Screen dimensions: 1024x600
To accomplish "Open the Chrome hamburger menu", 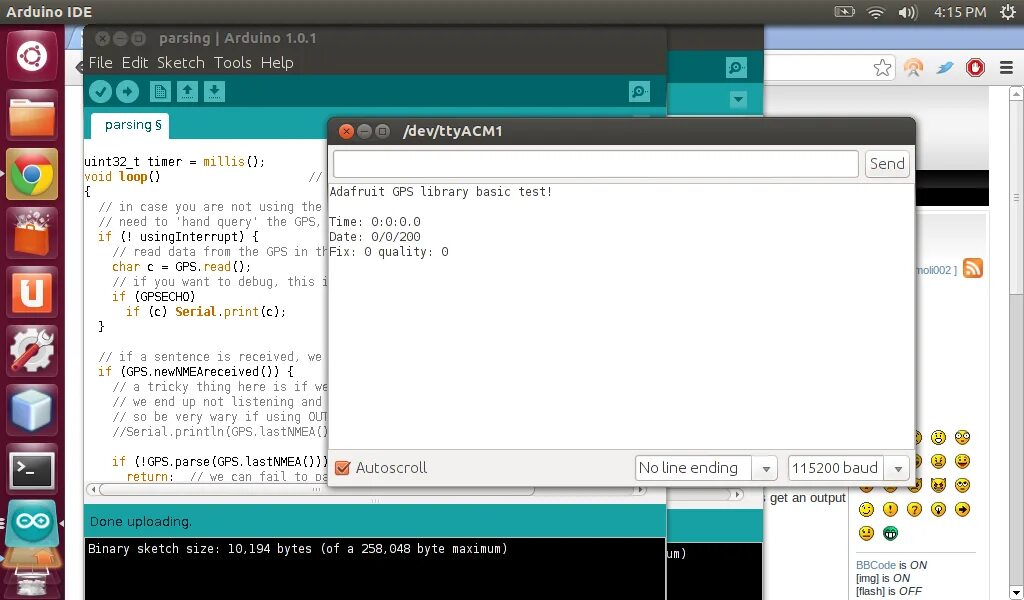I will pos(1006,67).
